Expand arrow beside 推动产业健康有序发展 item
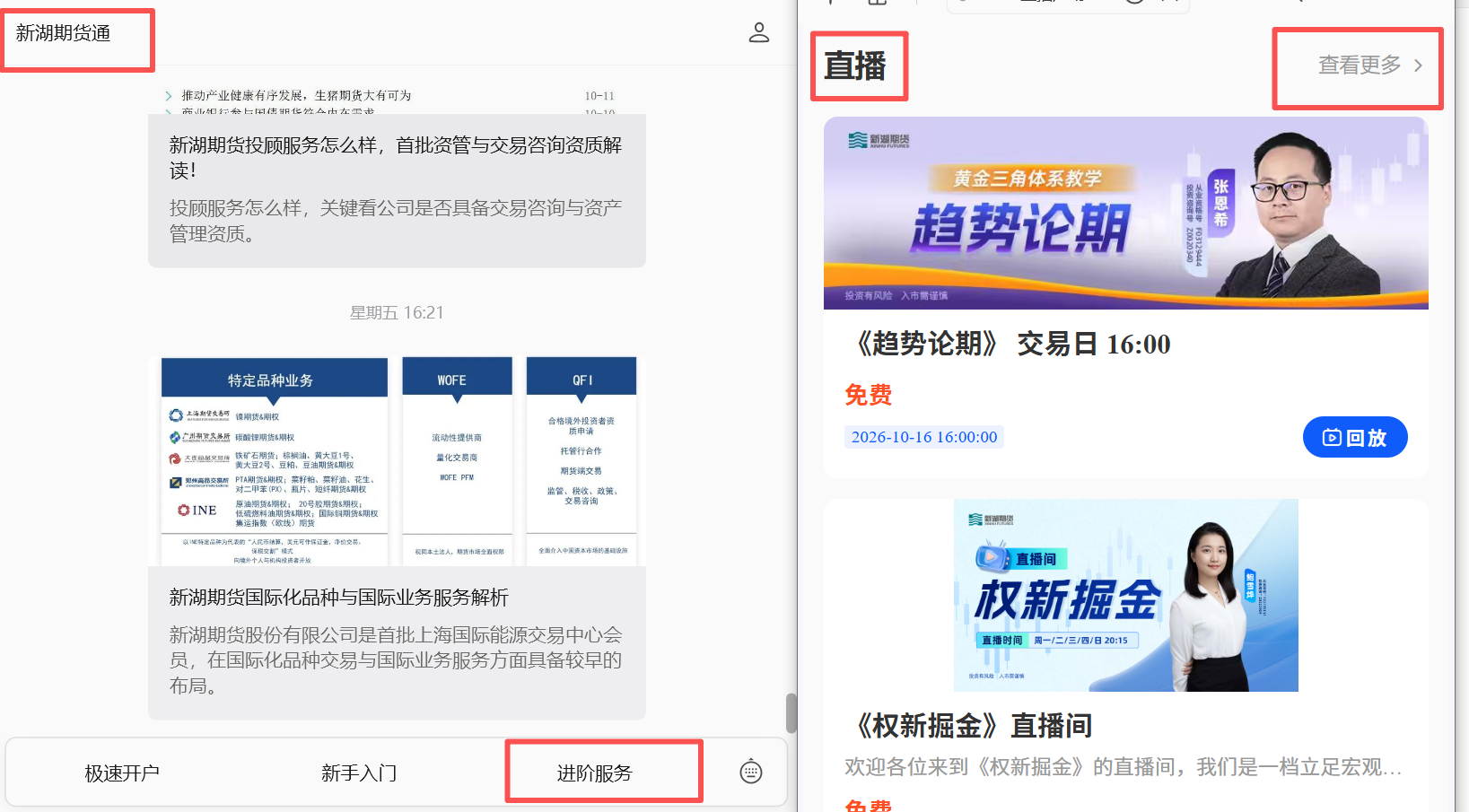The width and height of the screenshot is (1469, 812). click(169, 95)
